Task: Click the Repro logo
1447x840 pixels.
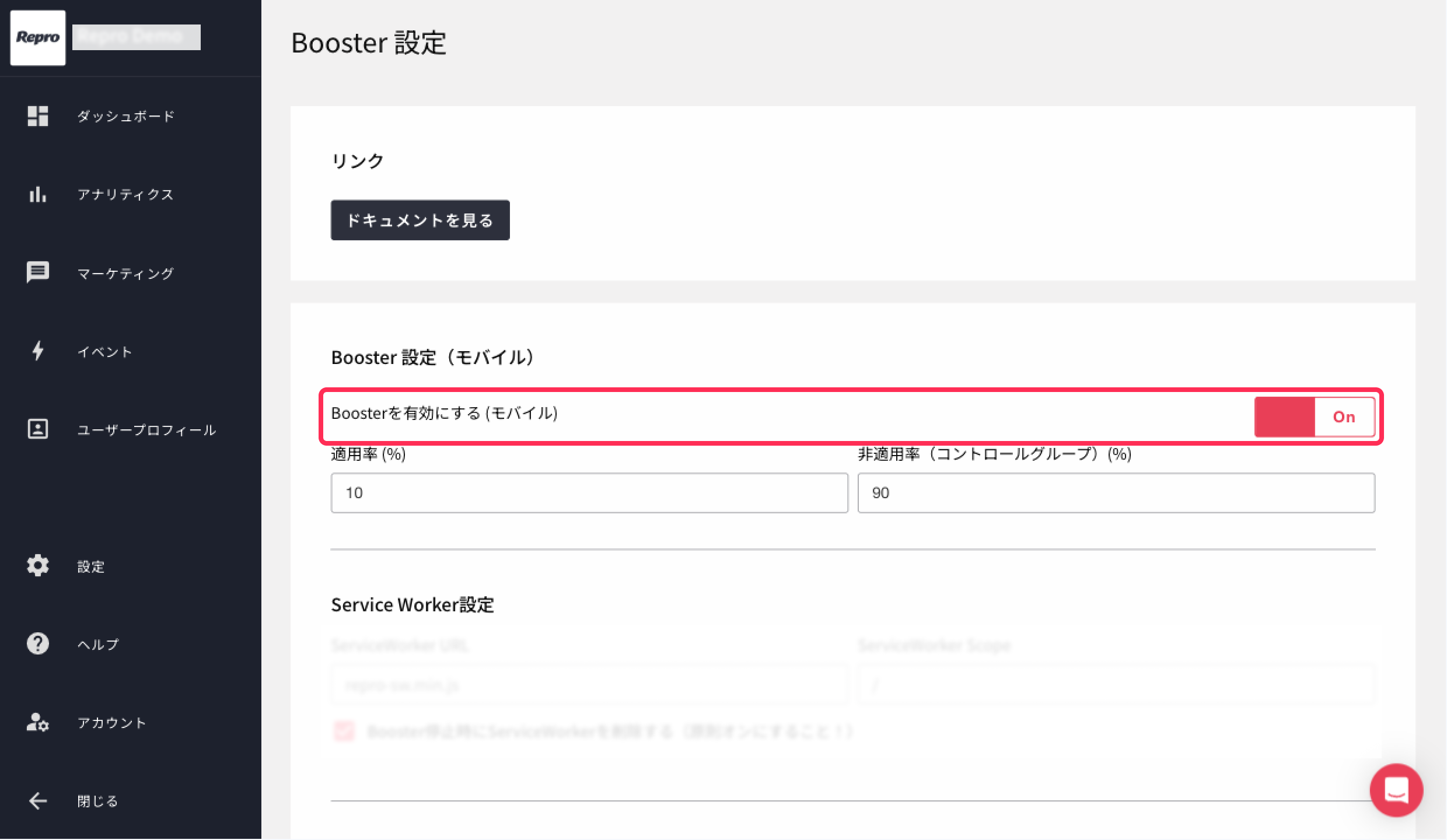Action: click(x=38, y=37)
